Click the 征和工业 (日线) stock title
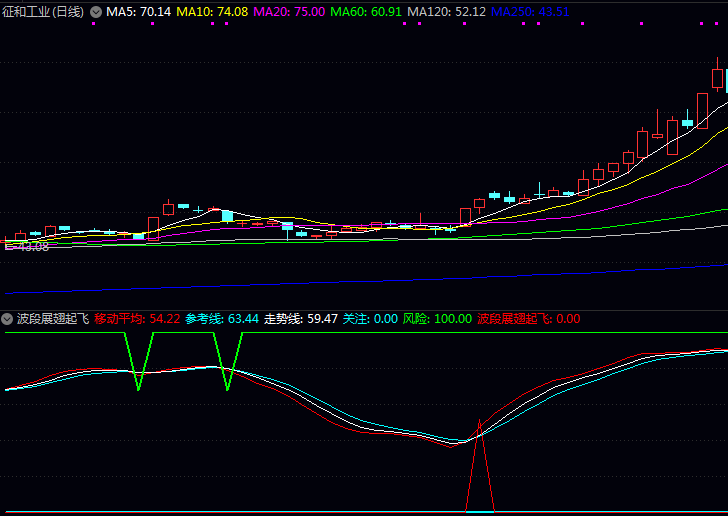The image size is (728, 516). point(44,12)
